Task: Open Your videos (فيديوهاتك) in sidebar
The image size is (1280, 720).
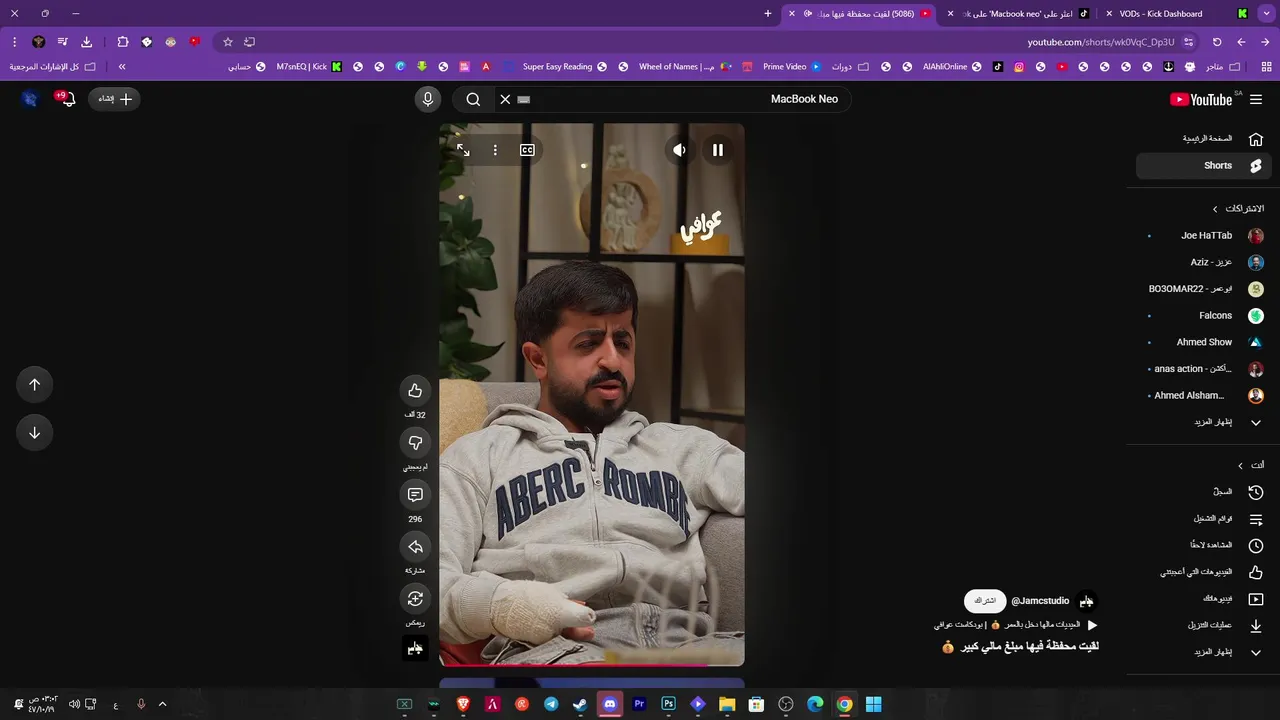Action: point(1203,599)
